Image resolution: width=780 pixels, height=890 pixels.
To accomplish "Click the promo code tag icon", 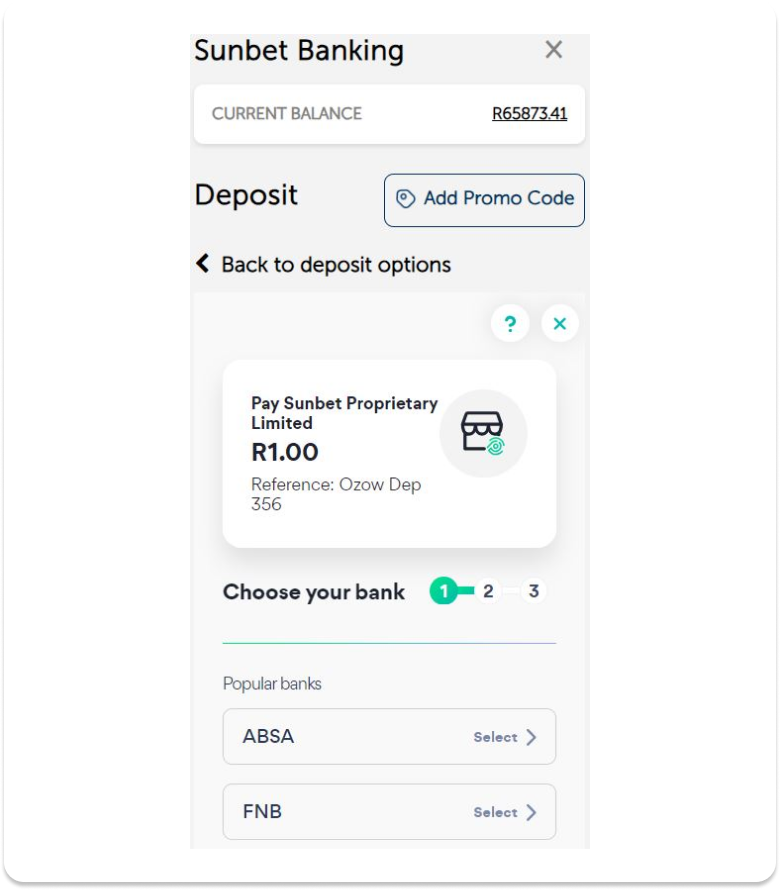I will 405,199.
